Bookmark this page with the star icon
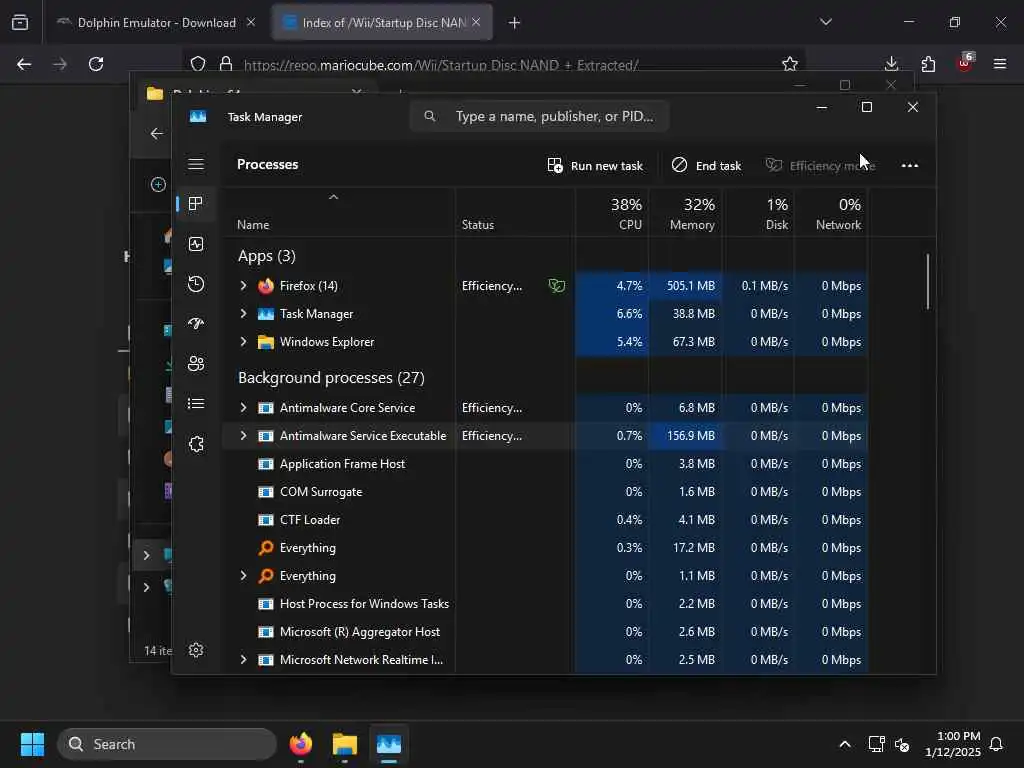This screenshot has height=768, width=1024. (790, 64)
